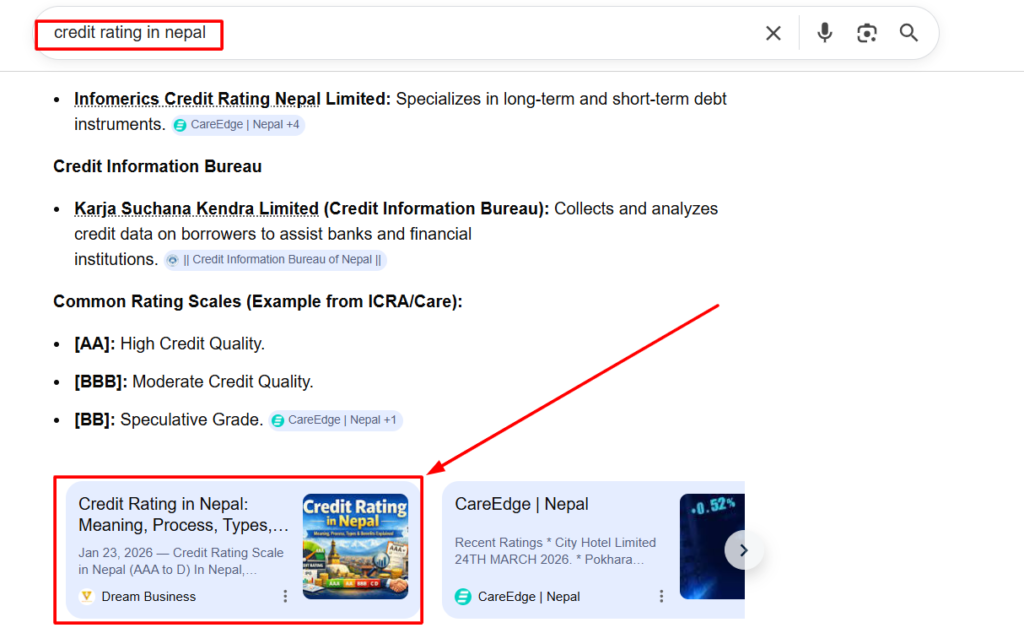Focus the search box containing credit rating in nepal

[405, 33]
